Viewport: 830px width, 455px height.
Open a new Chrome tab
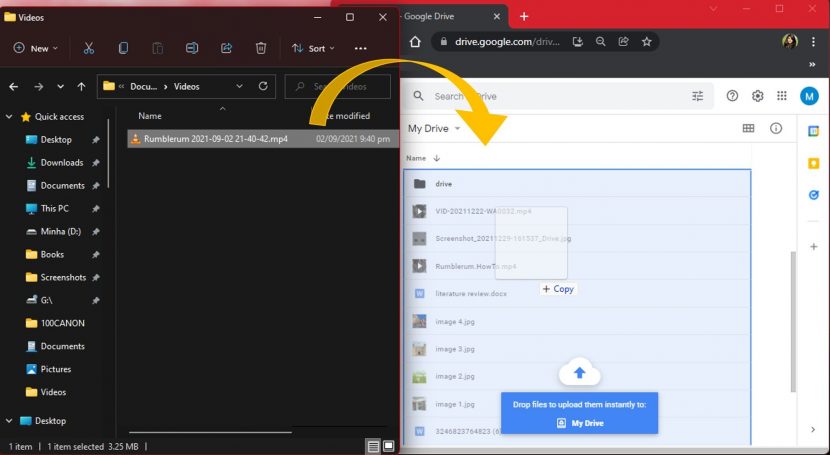click(524, 16)
